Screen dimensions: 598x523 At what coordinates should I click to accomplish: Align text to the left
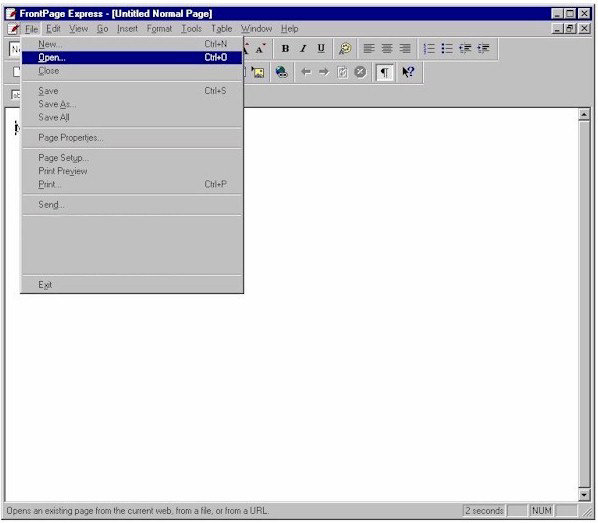368,49
